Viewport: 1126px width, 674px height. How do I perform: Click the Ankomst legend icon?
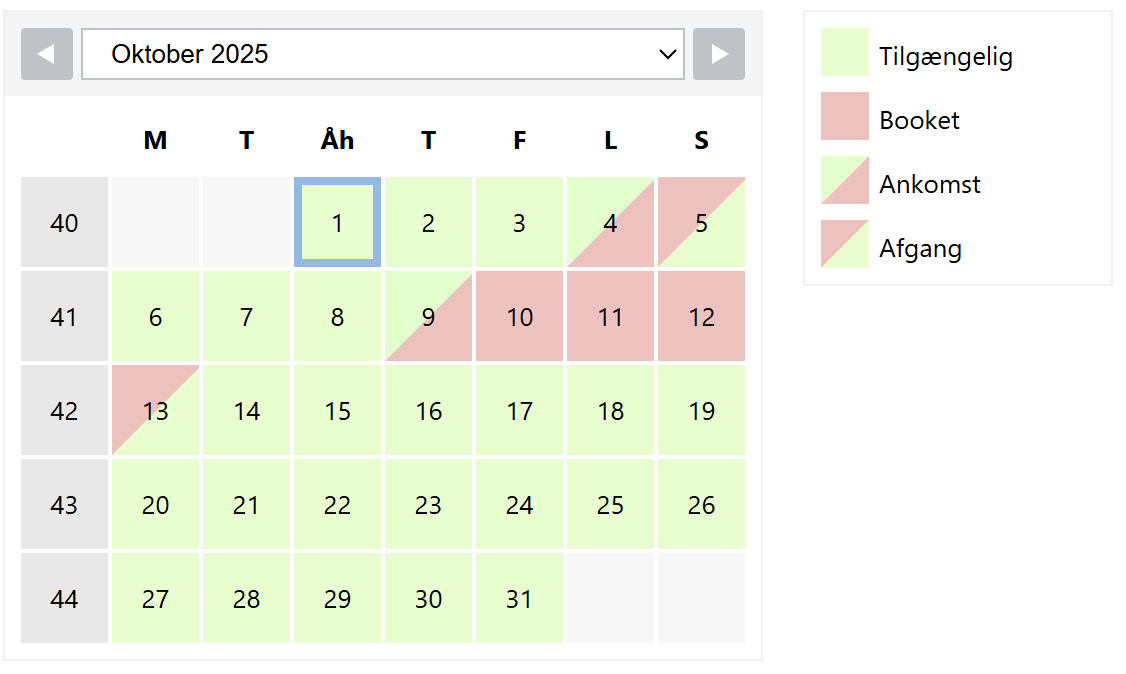coord(845,180)
